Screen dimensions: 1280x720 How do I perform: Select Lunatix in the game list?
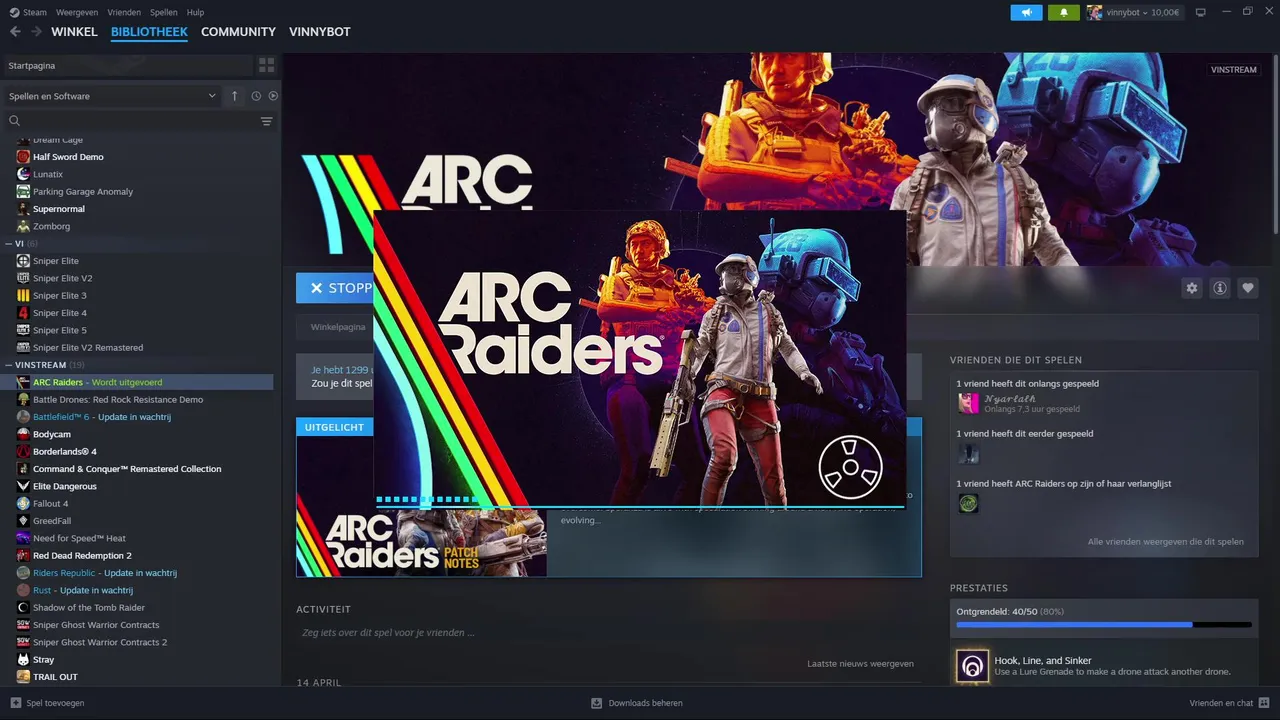pyautogui.click(x=48, y=174)
